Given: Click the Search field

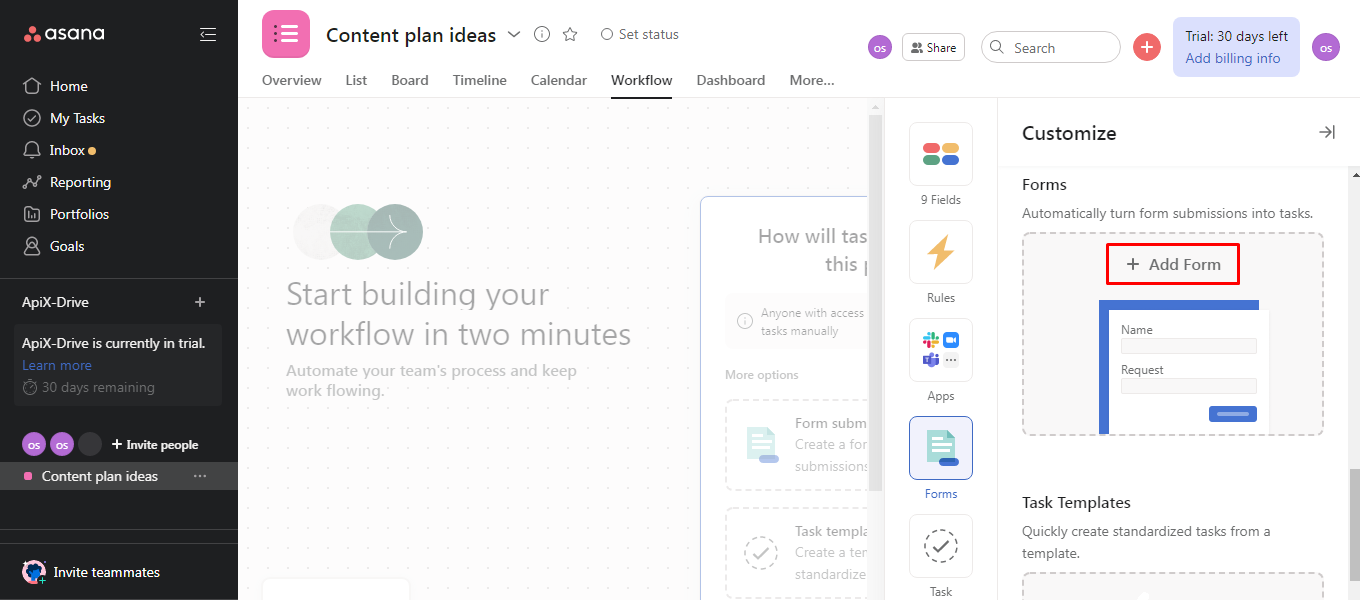Looking at the screenshot, I should 1050,47.
